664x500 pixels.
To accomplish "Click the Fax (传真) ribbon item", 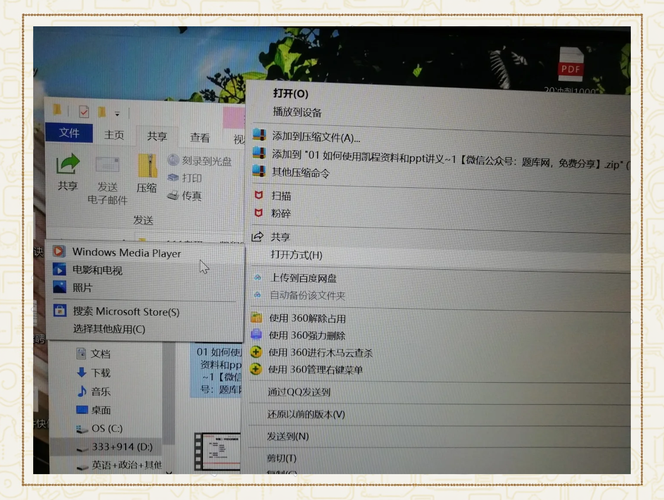I will point(184,195).
